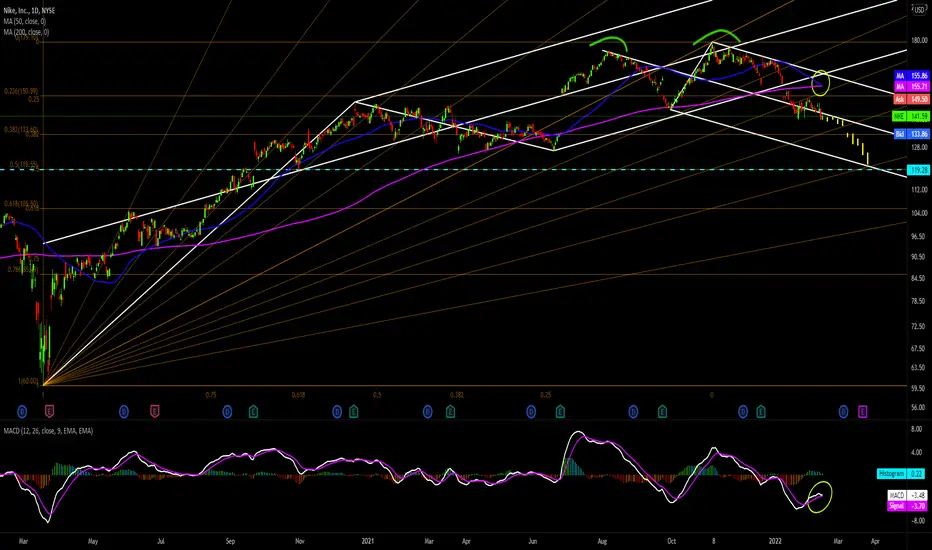Click the yellow circle on the MACD crossover

point(820,496)
